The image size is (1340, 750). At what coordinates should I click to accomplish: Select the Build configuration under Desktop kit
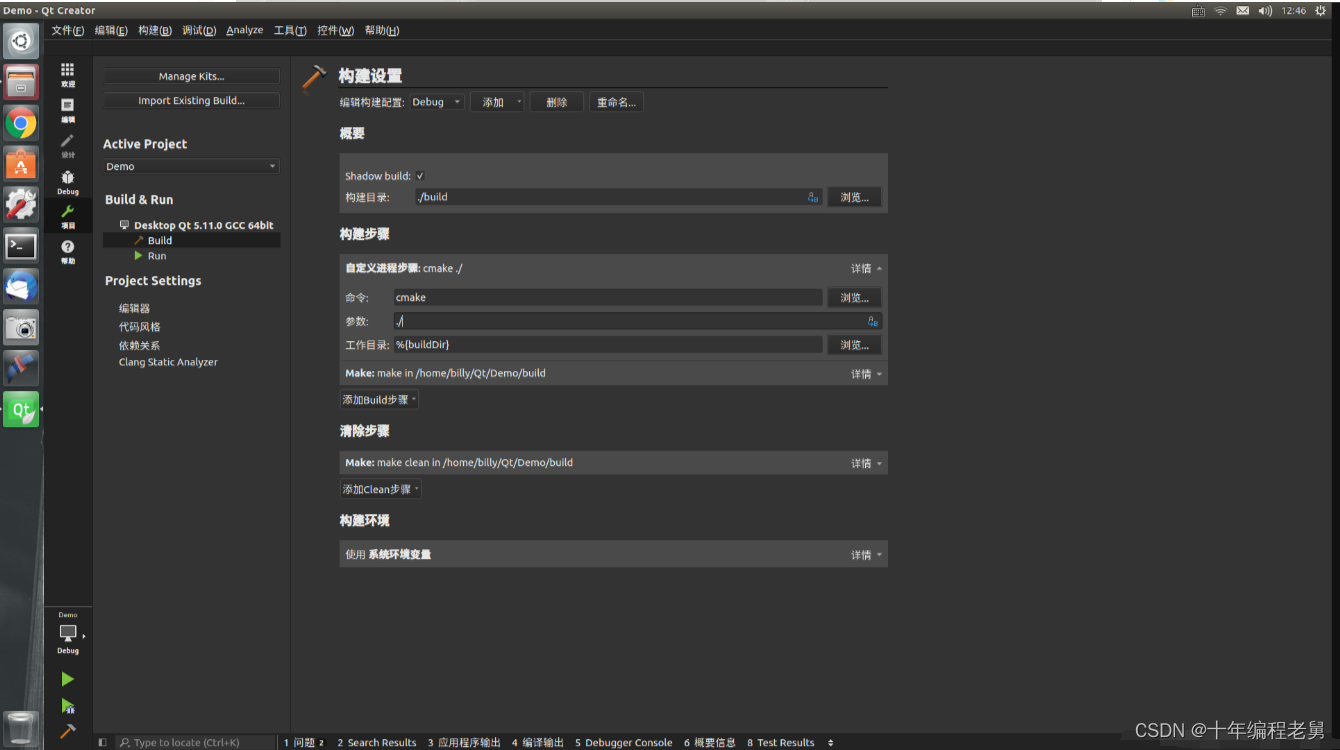click(158, 240)
